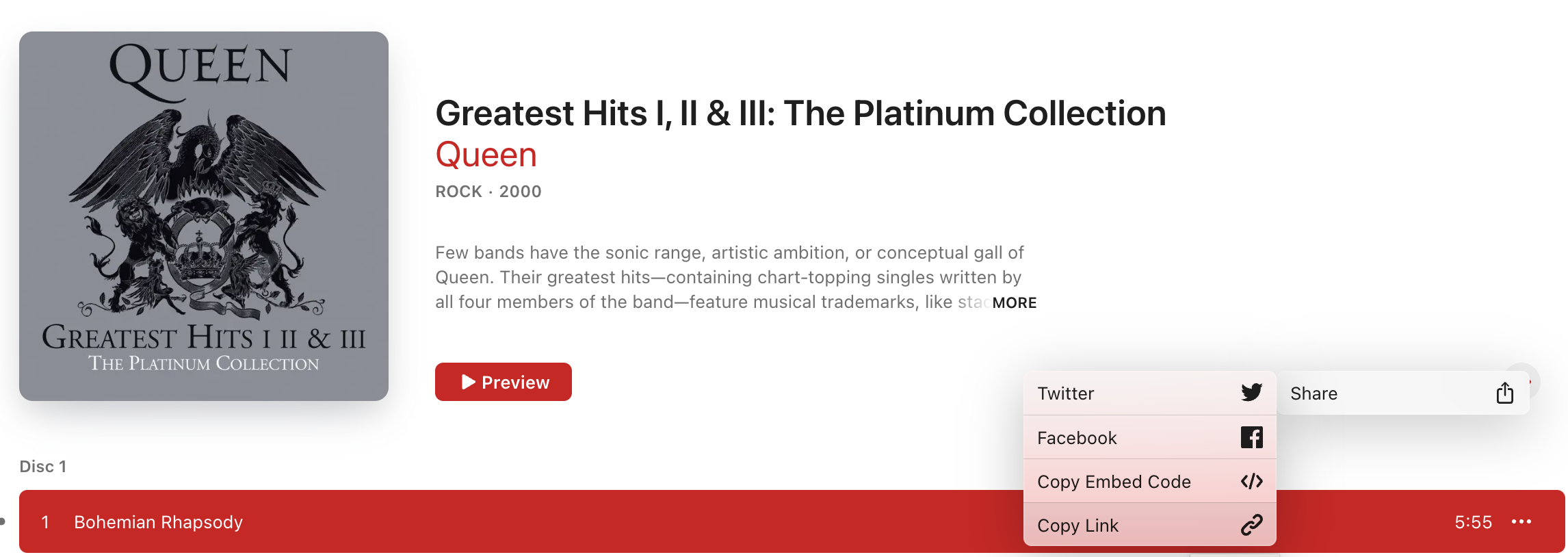Select Facebook from the share menu
The height and width of the screenshot is (557, 1568).
[1149, 437]
